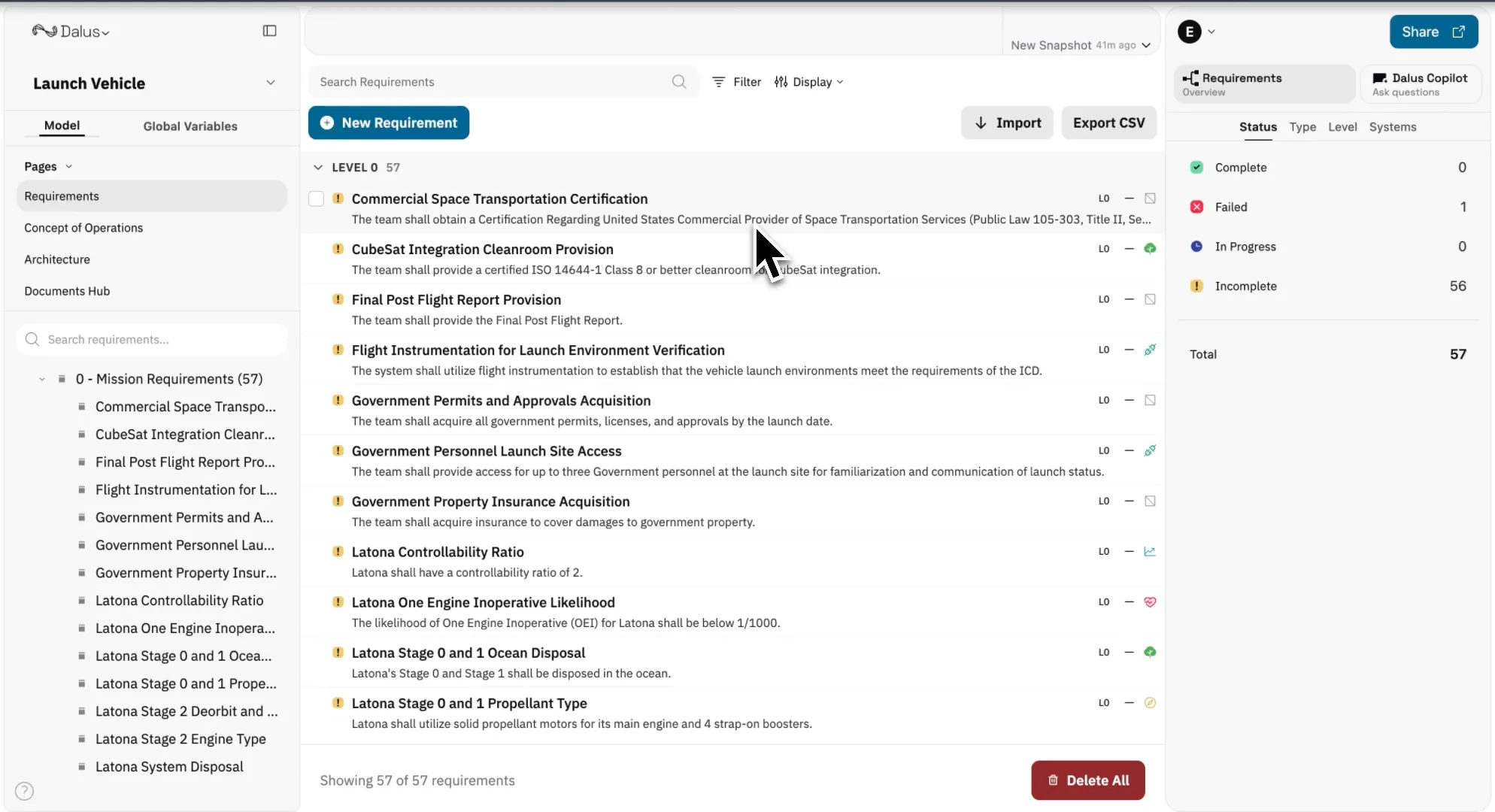Switch to the Systems tab
This screenshot has width=1495, height=812.
click(1392, 127)
